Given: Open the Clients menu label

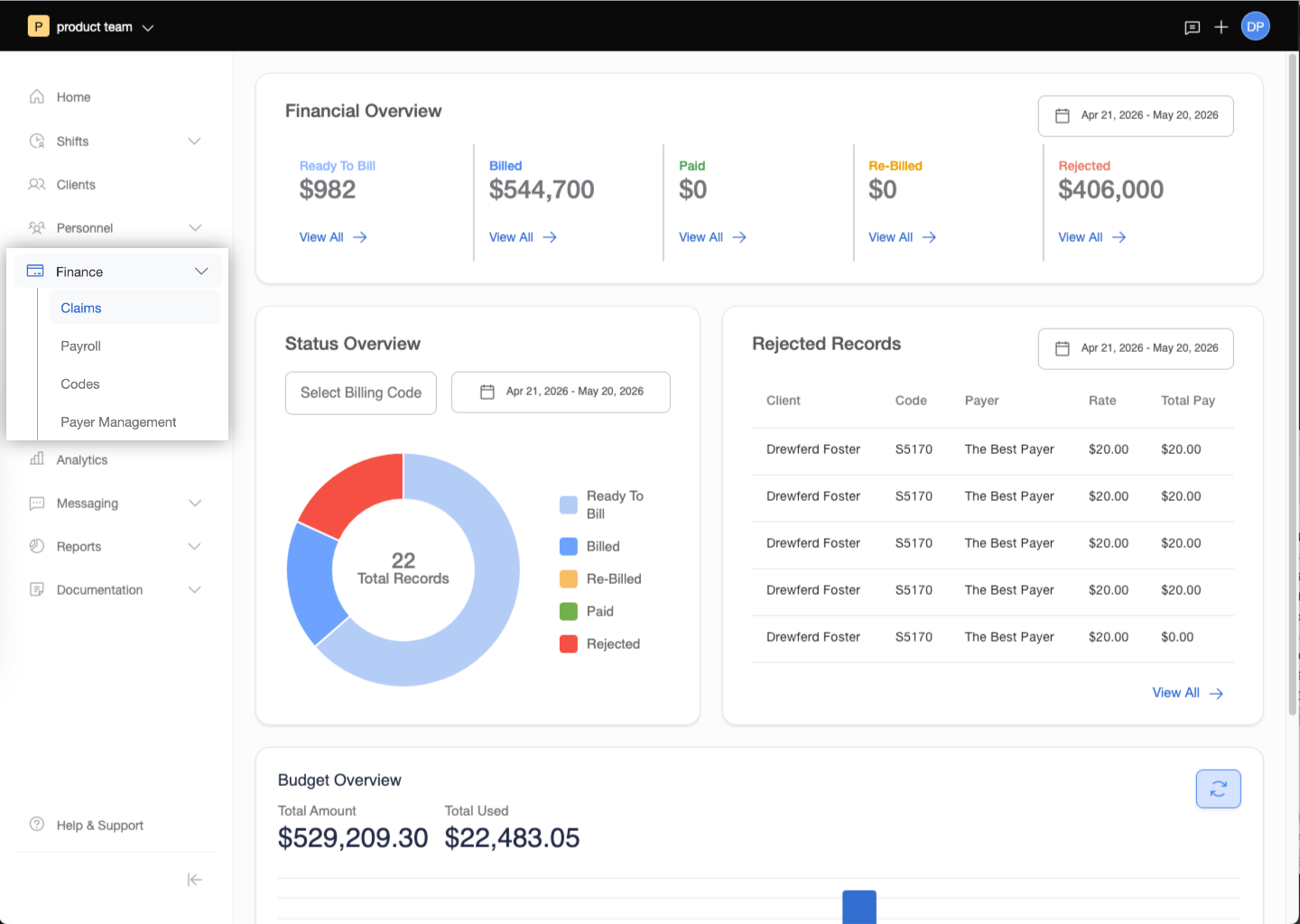Looking at the screenshot, I should [x=76, y=184].
